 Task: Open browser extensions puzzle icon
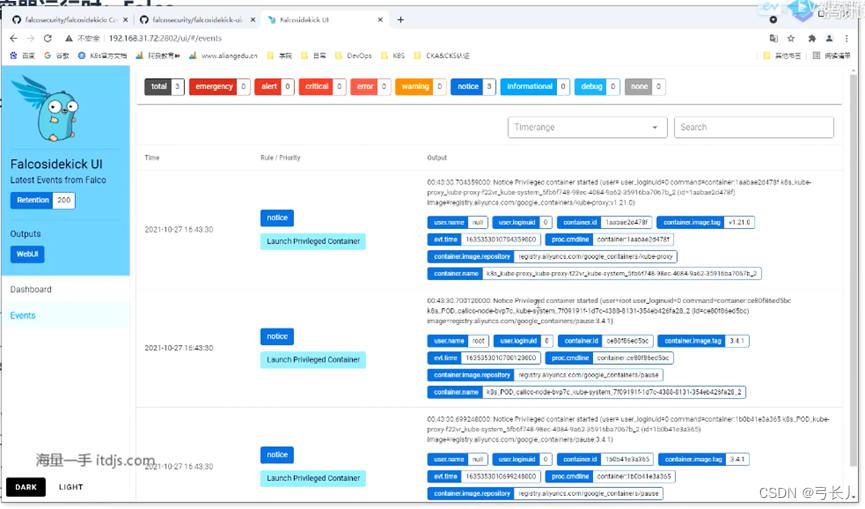point(811,39)
